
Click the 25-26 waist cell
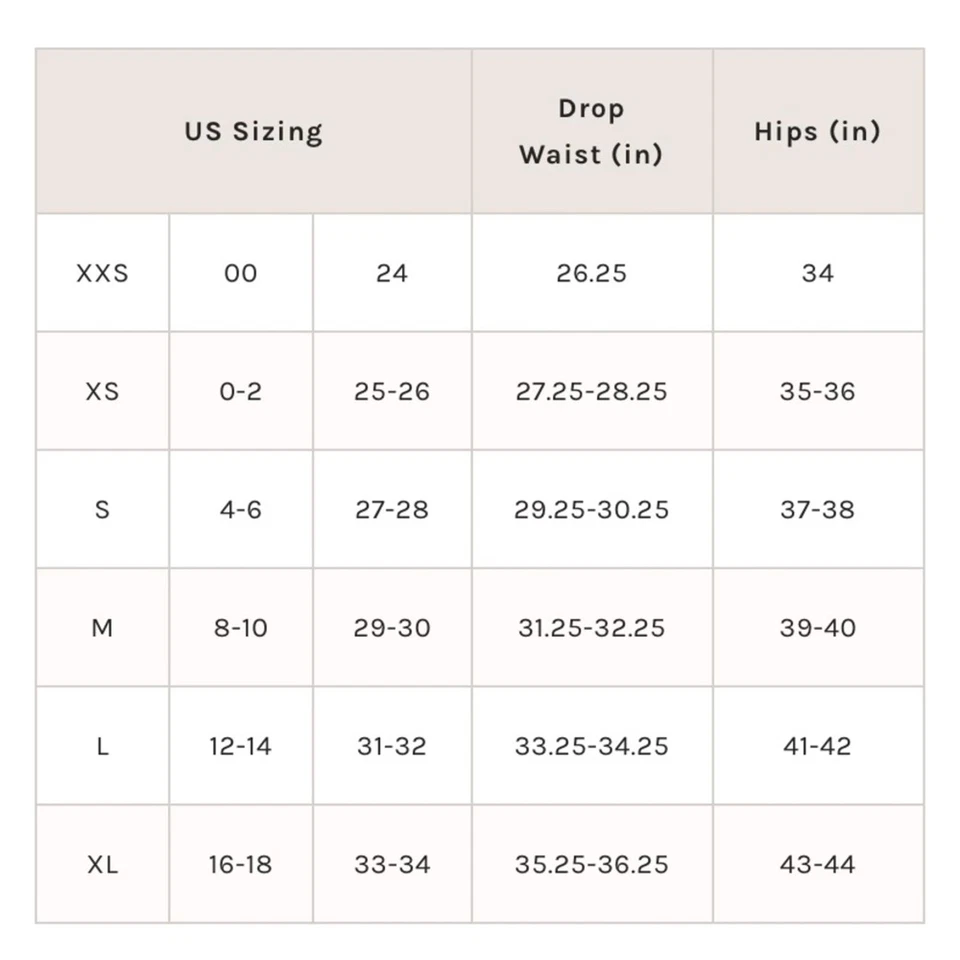[x=392, y=391]
